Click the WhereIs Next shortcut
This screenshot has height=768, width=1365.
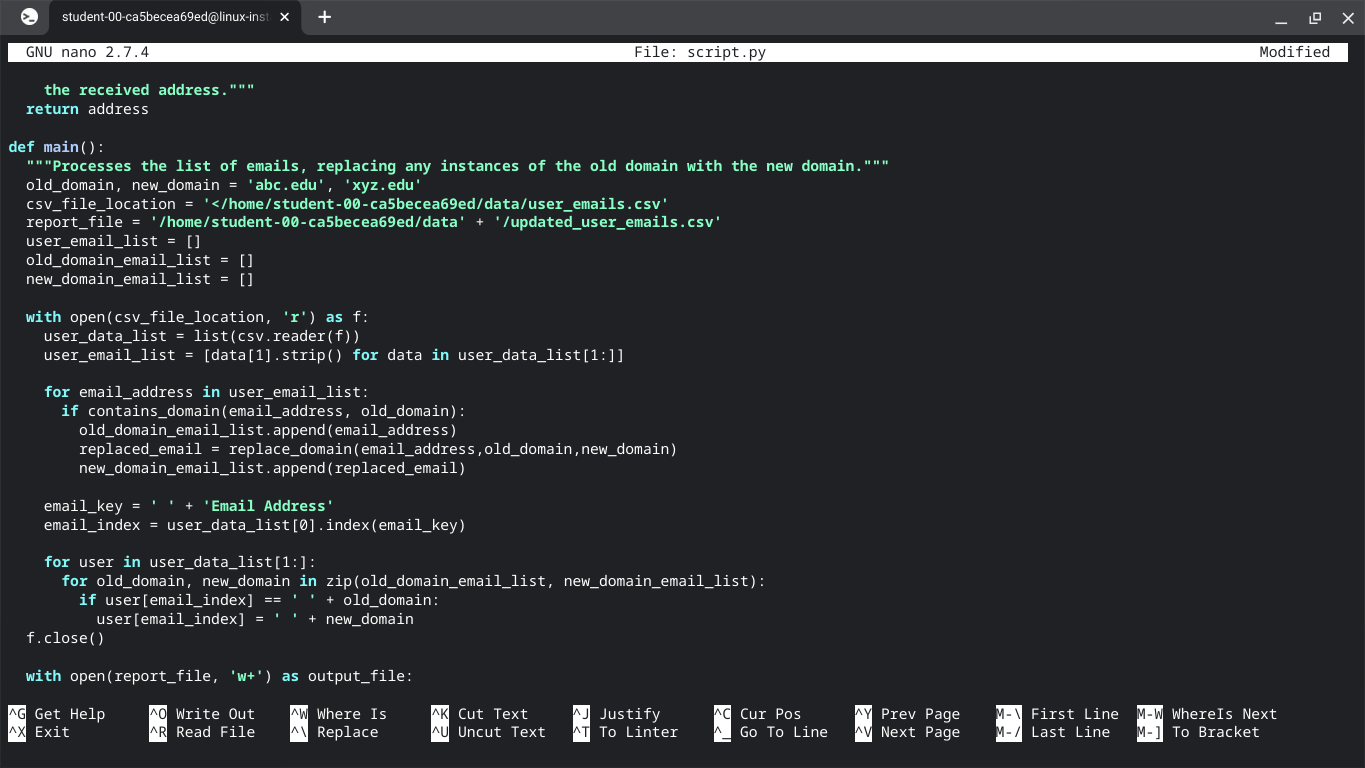[1207, 714]
